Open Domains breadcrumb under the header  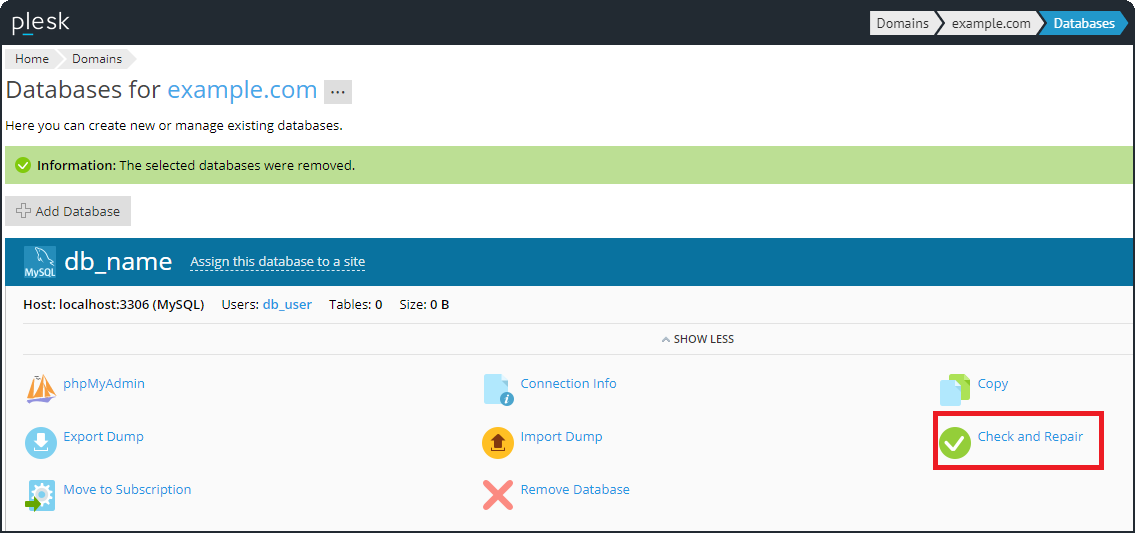tap(97, 59)
